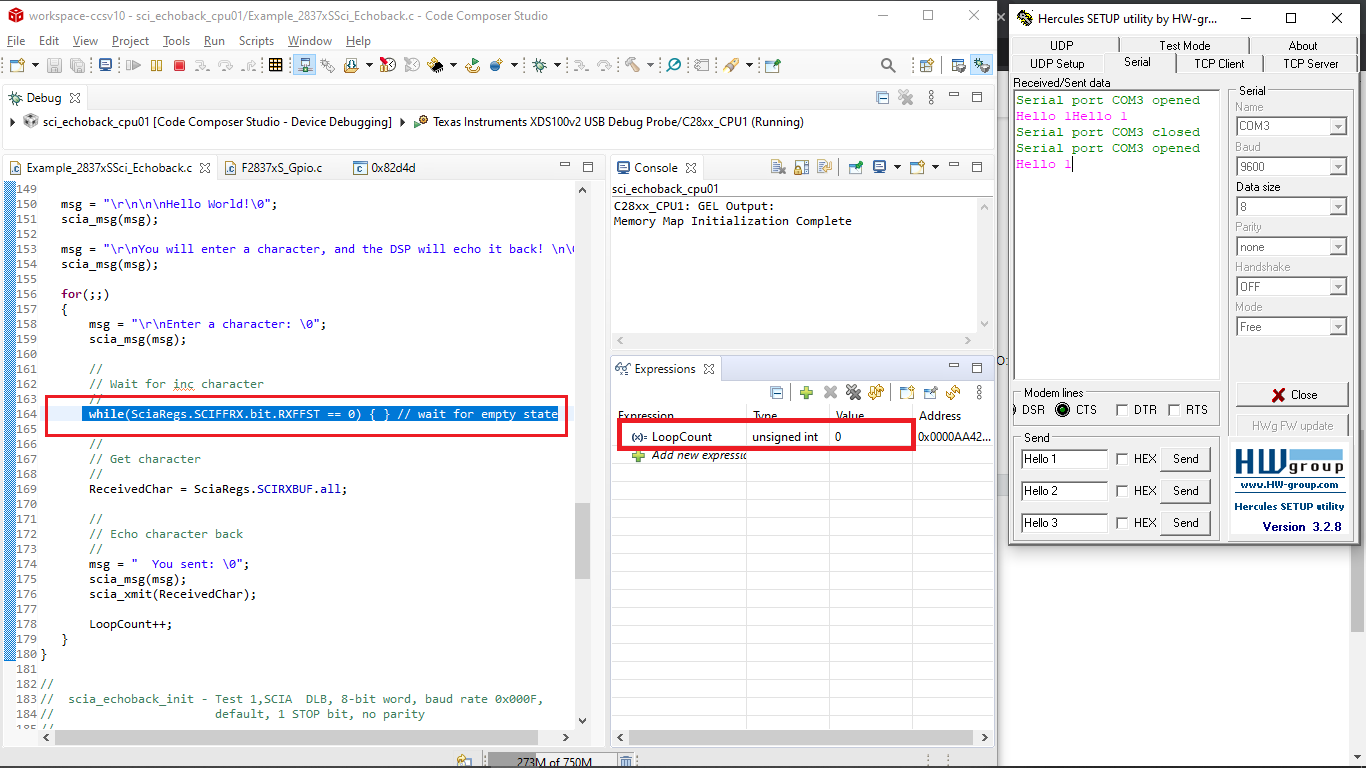Toggle the DSR modem line indicator

point(1014,410)
